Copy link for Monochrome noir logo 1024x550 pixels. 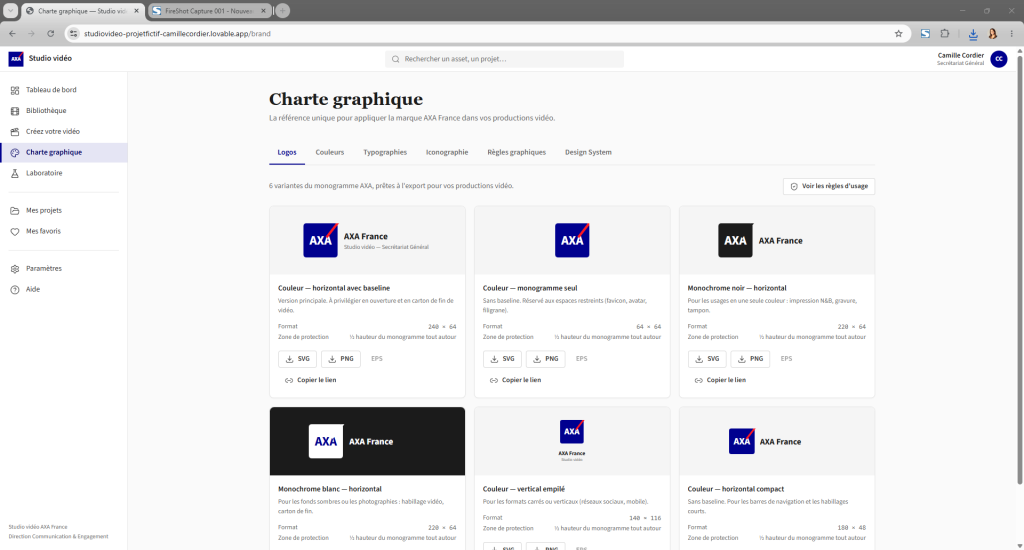click(720, 380)
